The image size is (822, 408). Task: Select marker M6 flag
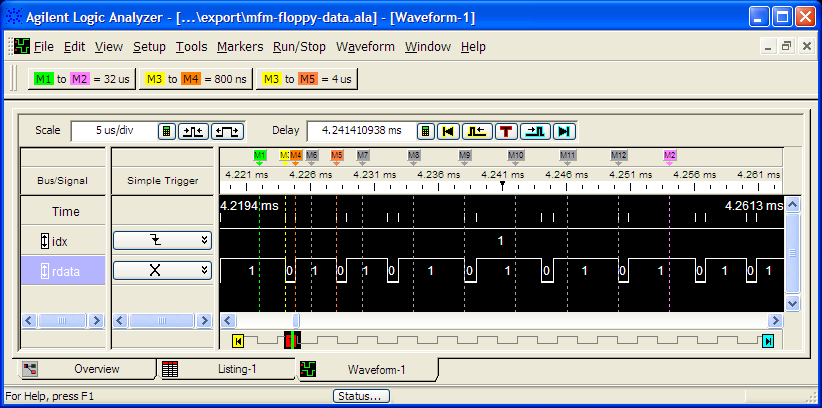pos(312,156)
